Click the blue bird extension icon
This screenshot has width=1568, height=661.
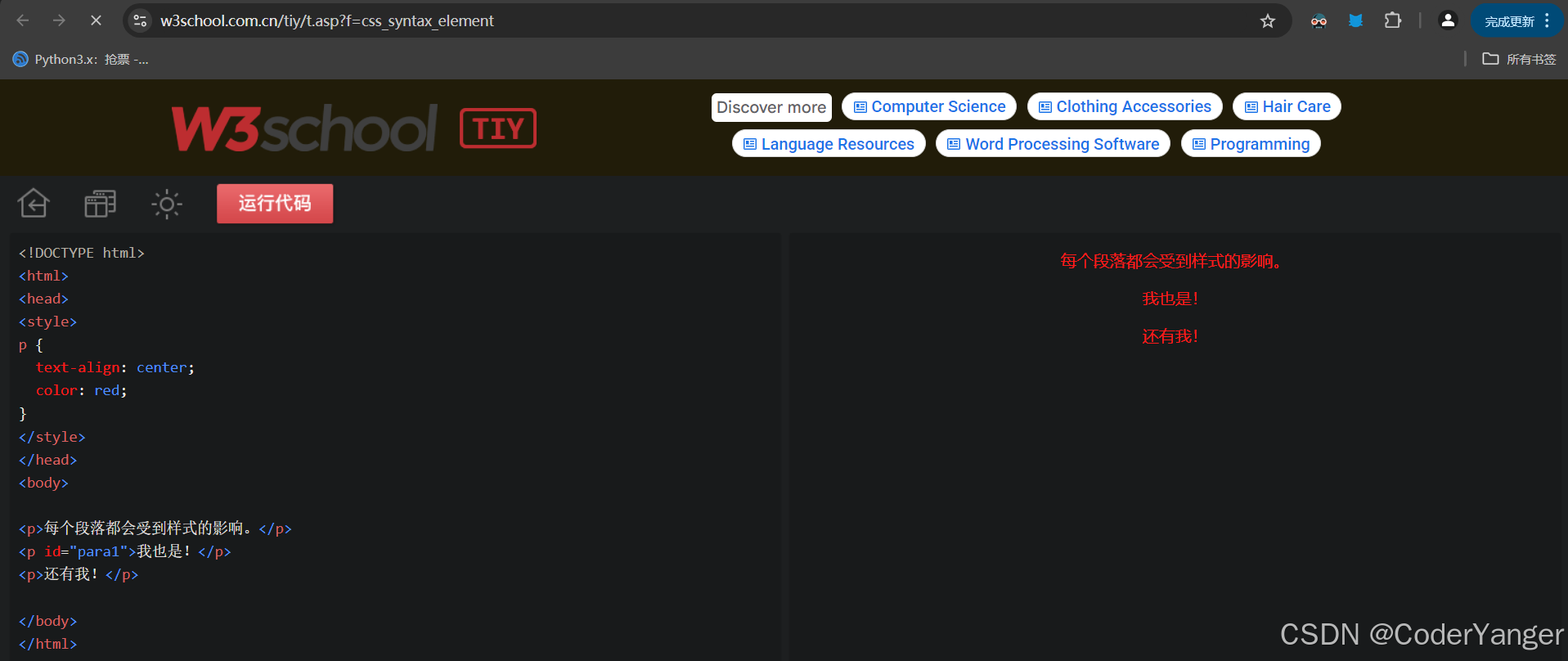(x=1355, y=20)
